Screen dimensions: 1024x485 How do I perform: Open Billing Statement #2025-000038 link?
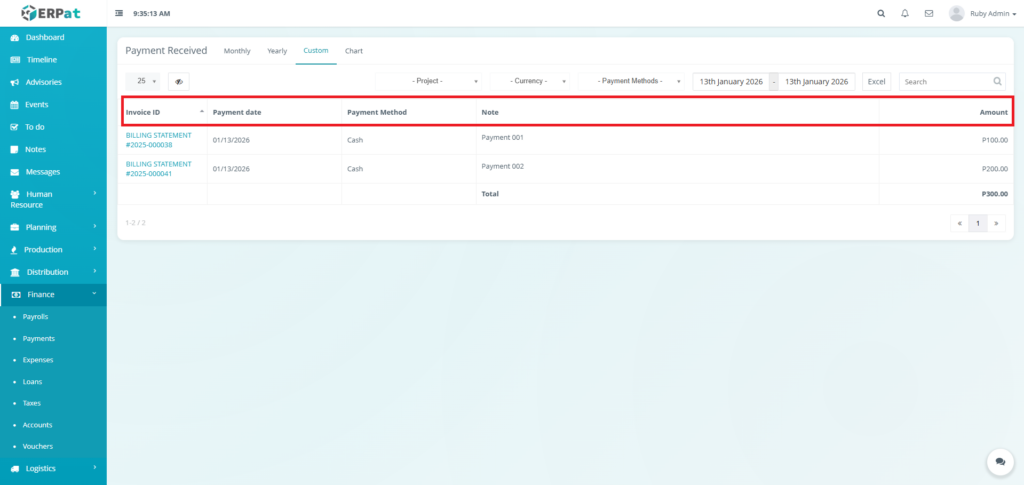158,140
